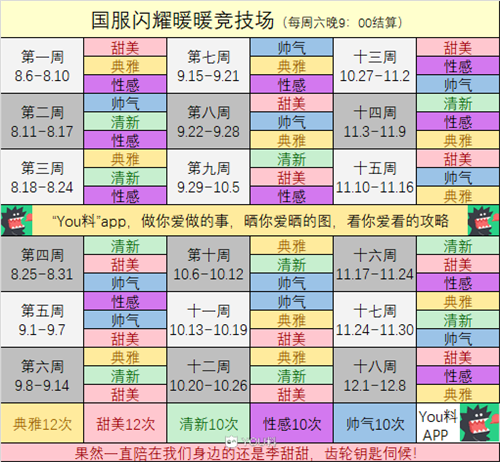Click 甜美 in the 第八周 row
Viewport: 500px width, 462px height.
pyautogui.click(x=292, y=103)
